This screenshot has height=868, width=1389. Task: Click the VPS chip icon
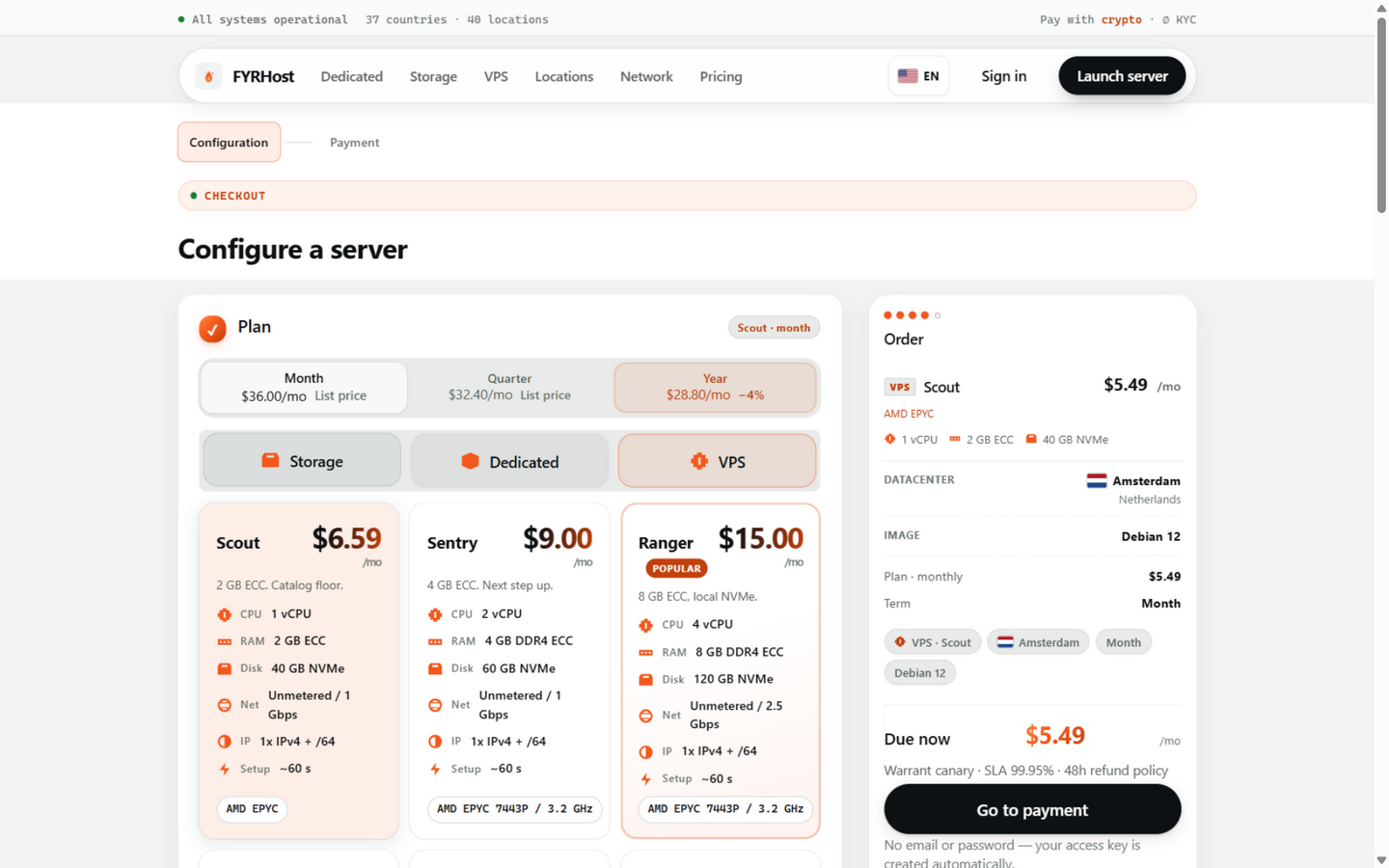click(699, 461)
